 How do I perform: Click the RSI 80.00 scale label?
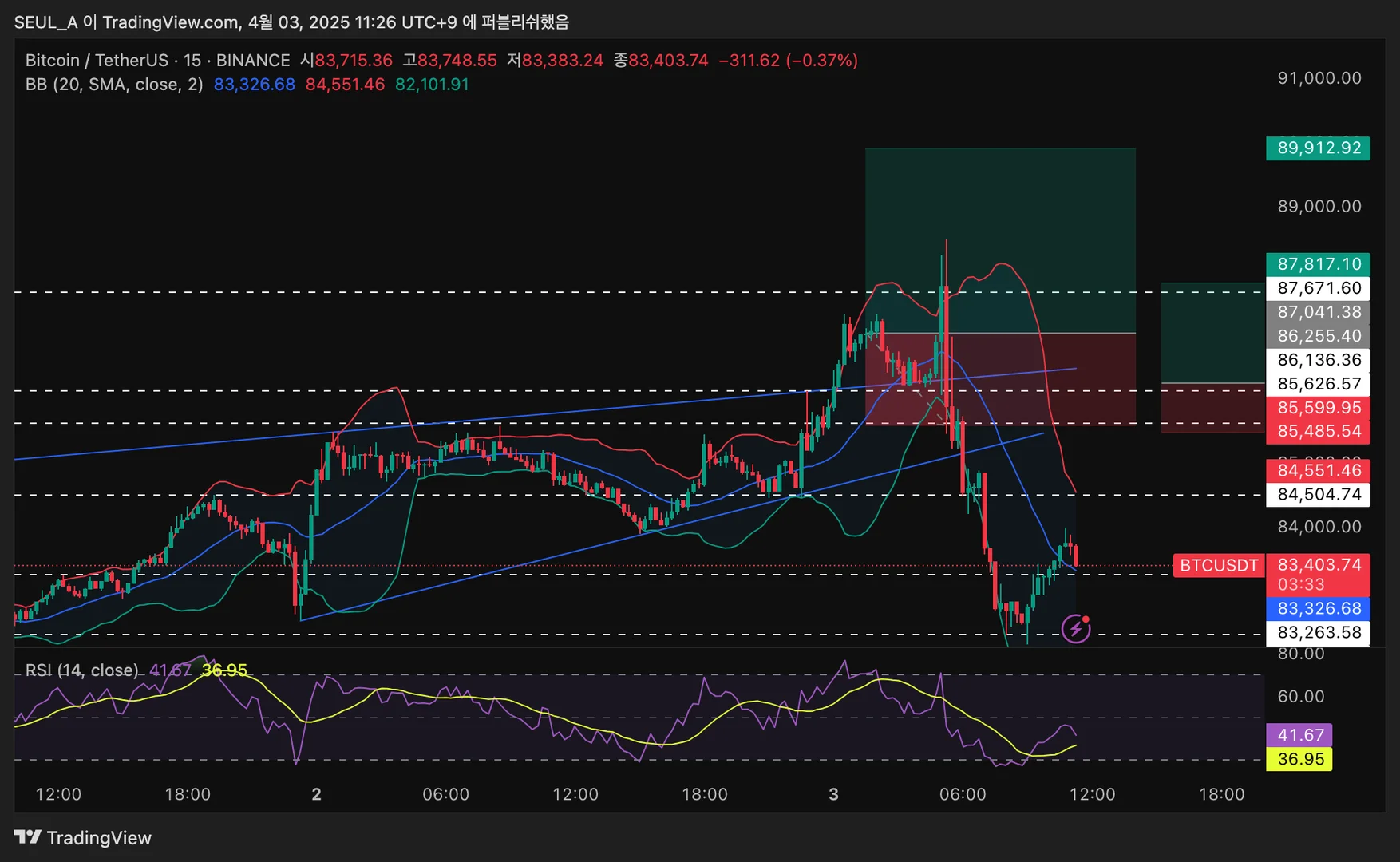[x=1301, y=654]
